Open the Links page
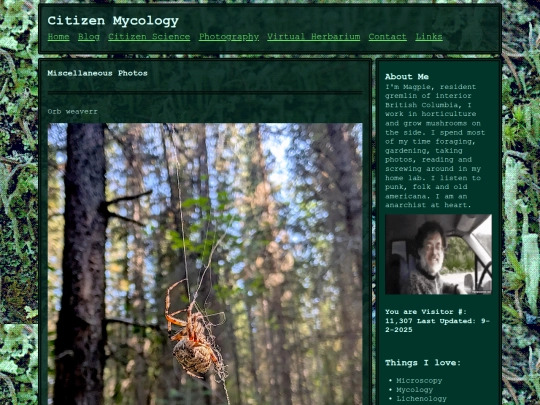Viewport: 540px width, 405px height. click(x=429, y=37)
